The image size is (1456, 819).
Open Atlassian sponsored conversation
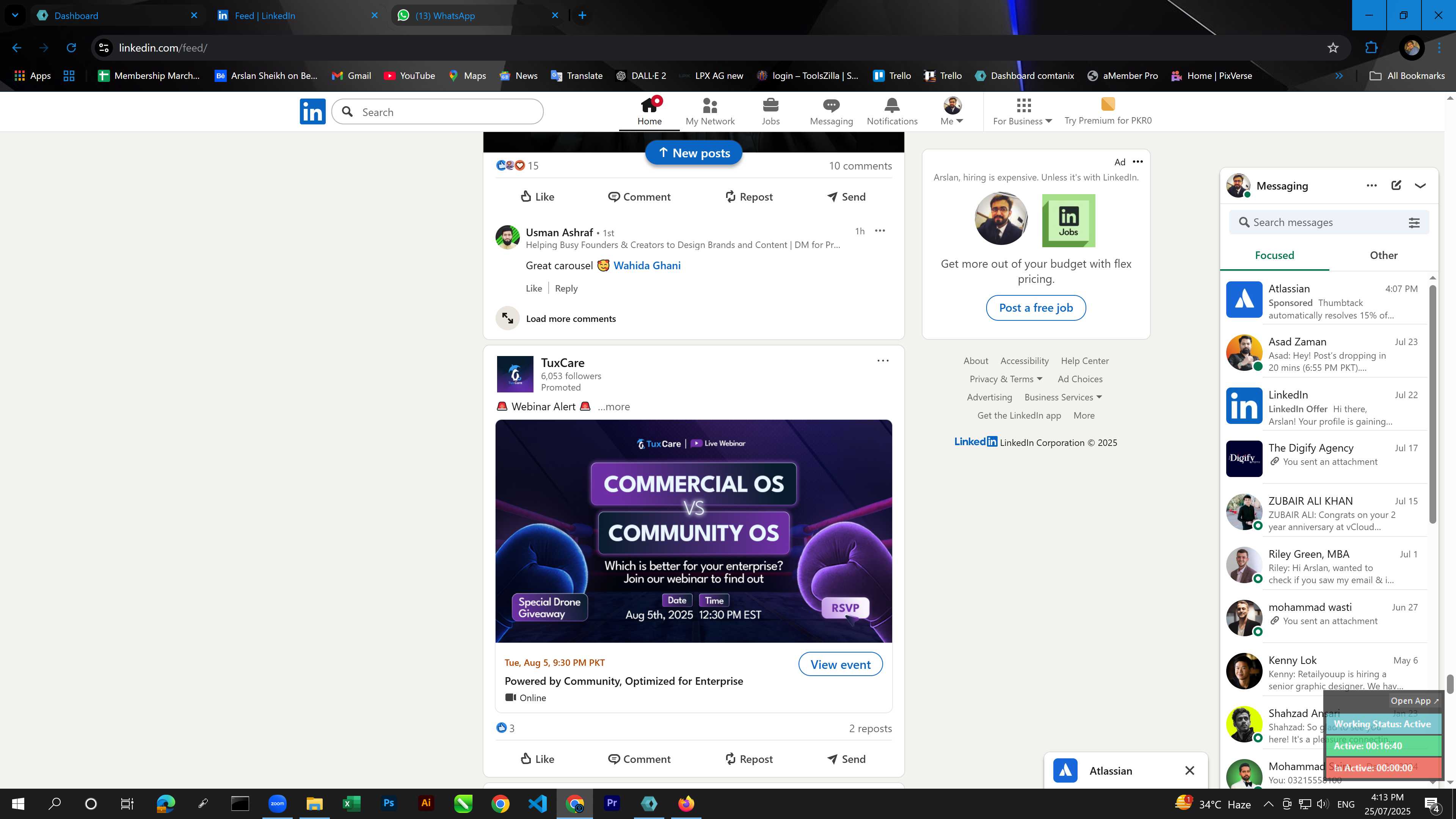coord(1324,301)
